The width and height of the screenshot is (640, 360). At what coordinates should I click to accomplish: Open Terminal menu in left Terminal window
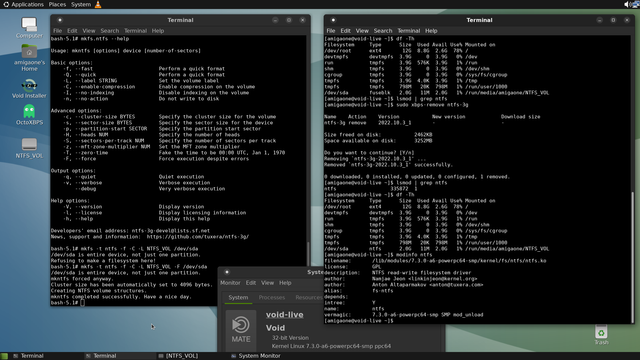[135, 31]
